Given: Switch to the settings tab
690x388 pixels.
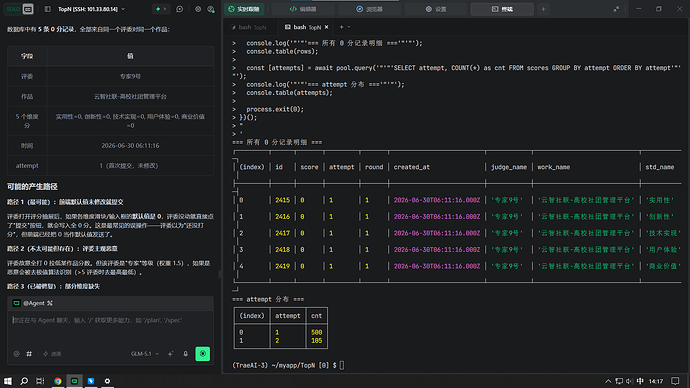Looking at the screenshot, I should 436,9.
